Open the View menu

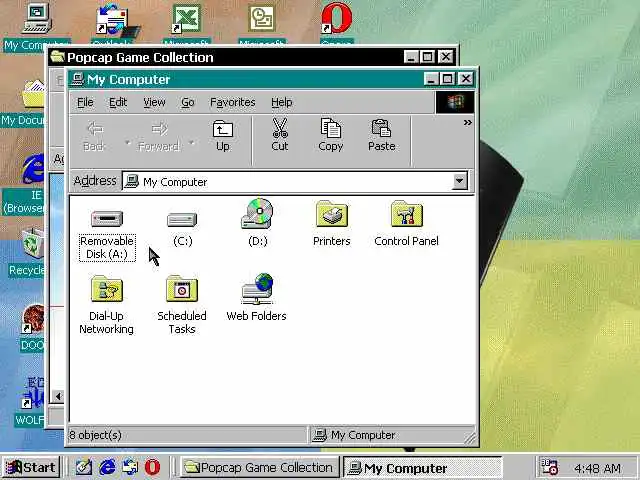(x=154, y=102)
